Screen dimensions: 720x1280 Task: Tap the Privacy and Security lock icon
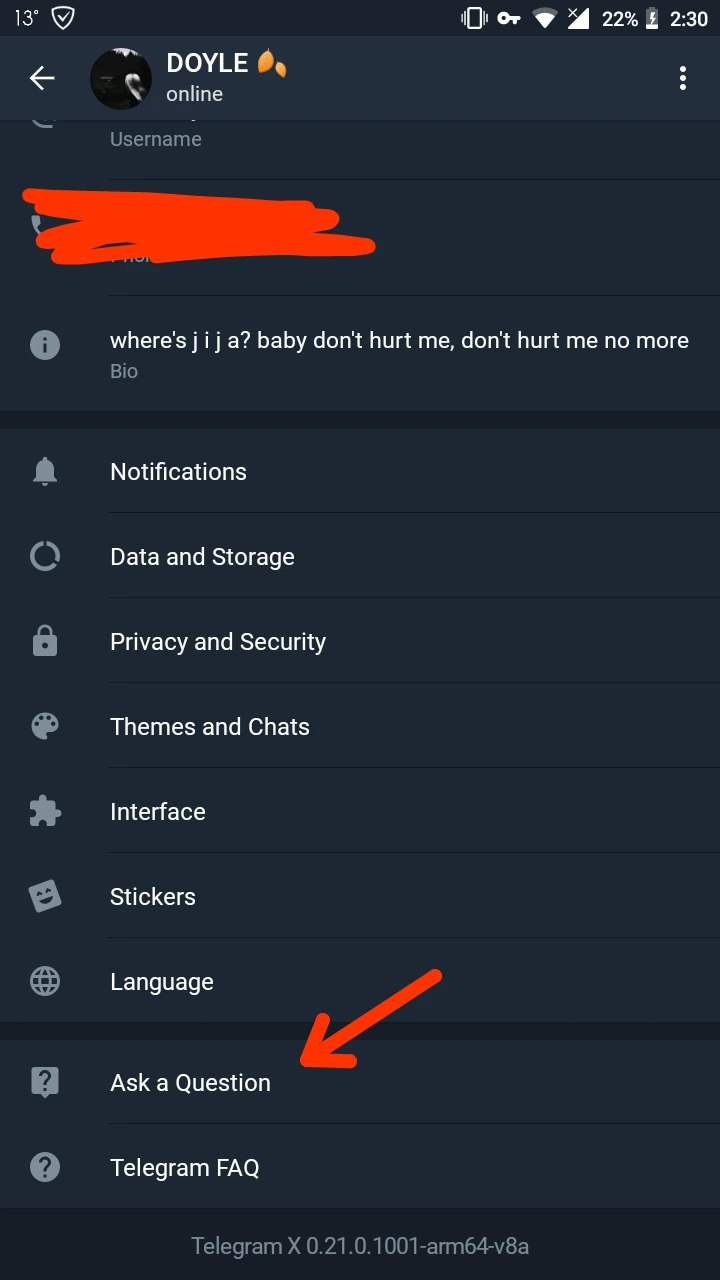tap(45, 642)
